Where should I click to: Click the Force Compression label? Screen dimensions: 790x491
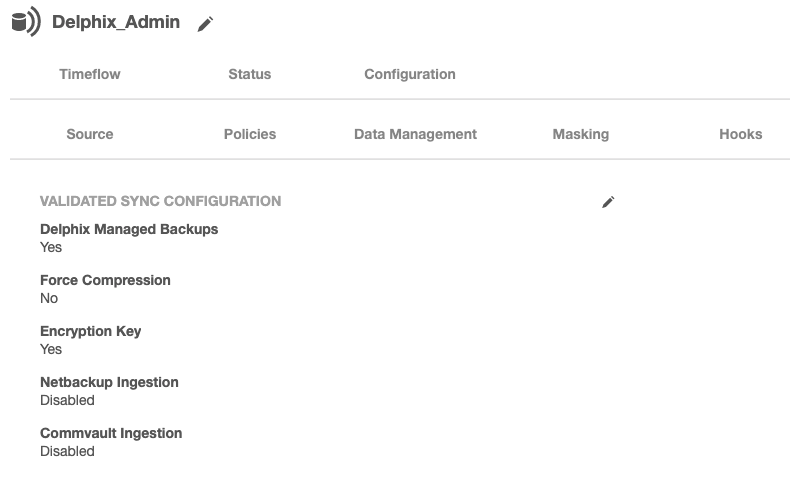point(105,280)
